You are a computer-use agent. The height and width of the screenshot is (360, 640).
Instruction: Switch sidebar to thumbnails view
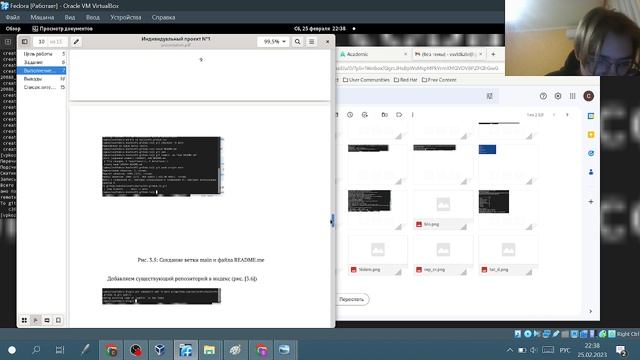pos(24,320)
